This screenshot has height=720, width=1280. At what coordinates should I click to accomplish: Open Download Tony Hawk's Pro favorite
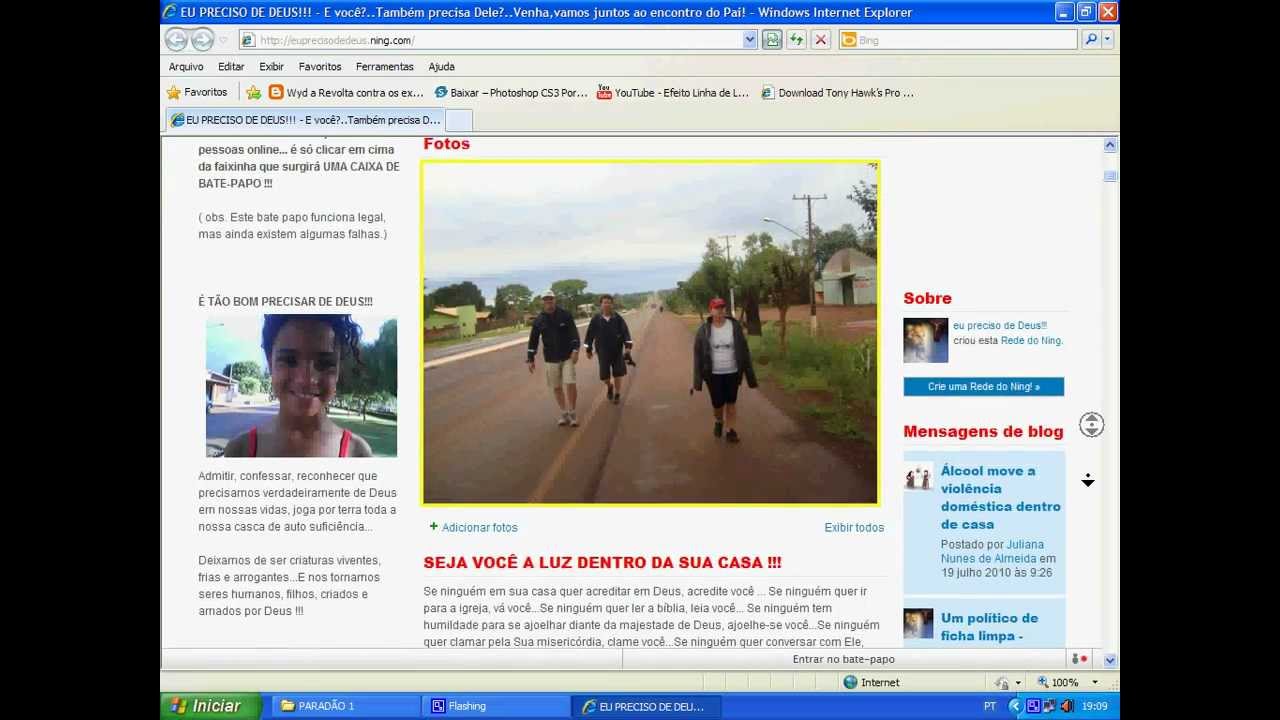(837, 92)
